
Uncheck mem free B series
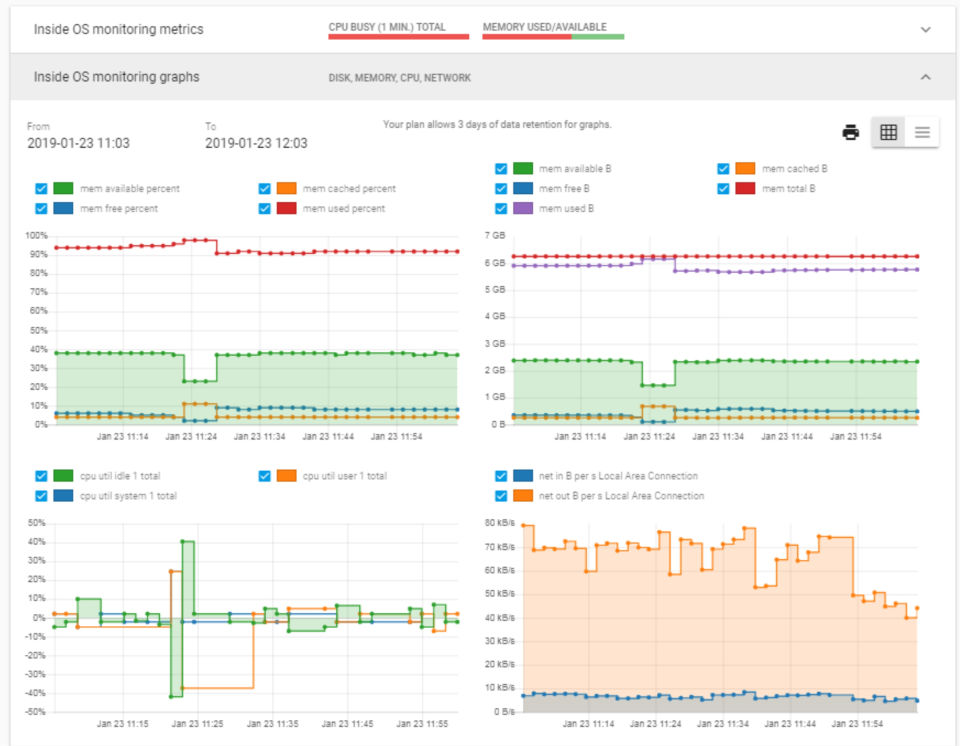tap(501, 189)
